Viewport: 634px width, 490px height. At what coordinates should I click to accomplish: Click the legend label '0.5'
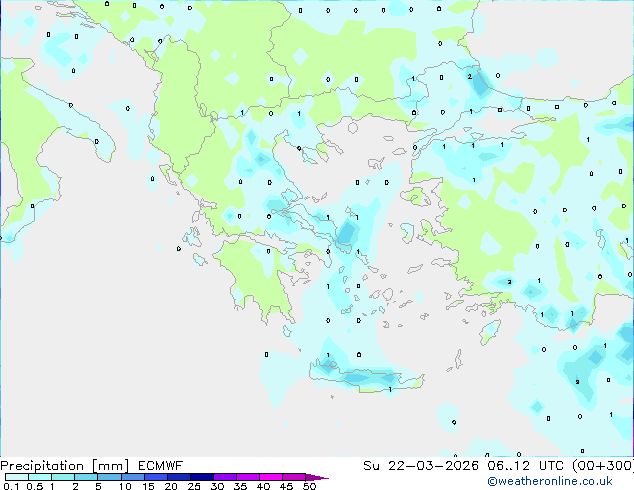[35, 486]
